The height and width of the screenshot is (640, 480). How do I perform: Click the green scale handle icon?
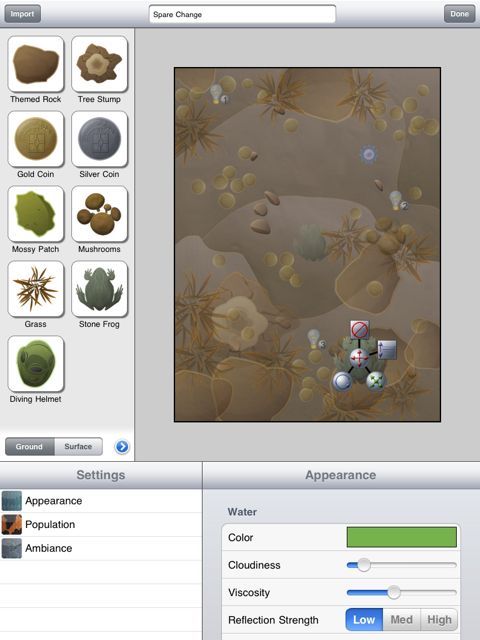[376, 381]
